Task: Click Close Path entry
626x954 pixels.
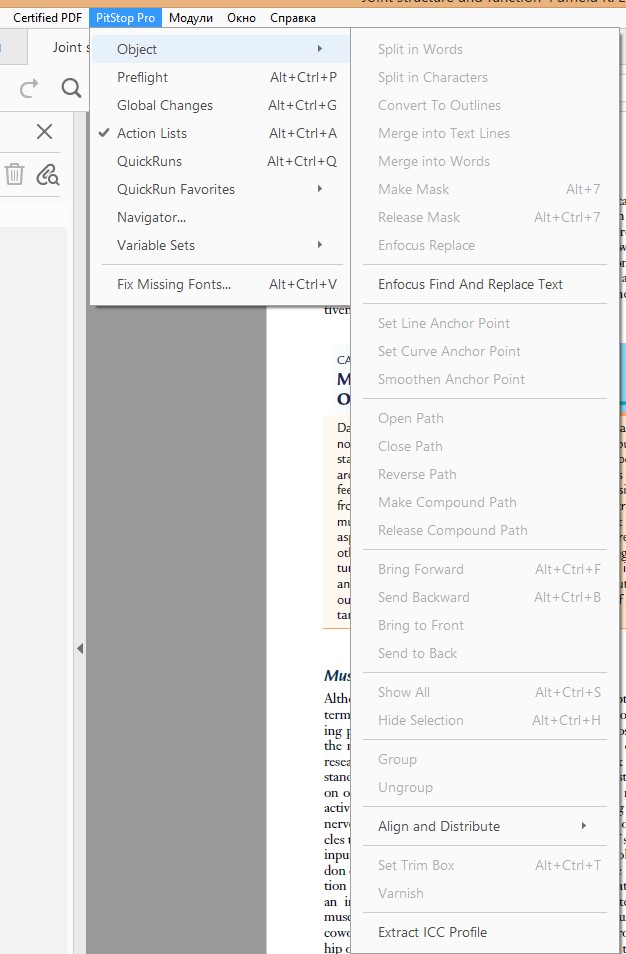Action: coord(485,446)
